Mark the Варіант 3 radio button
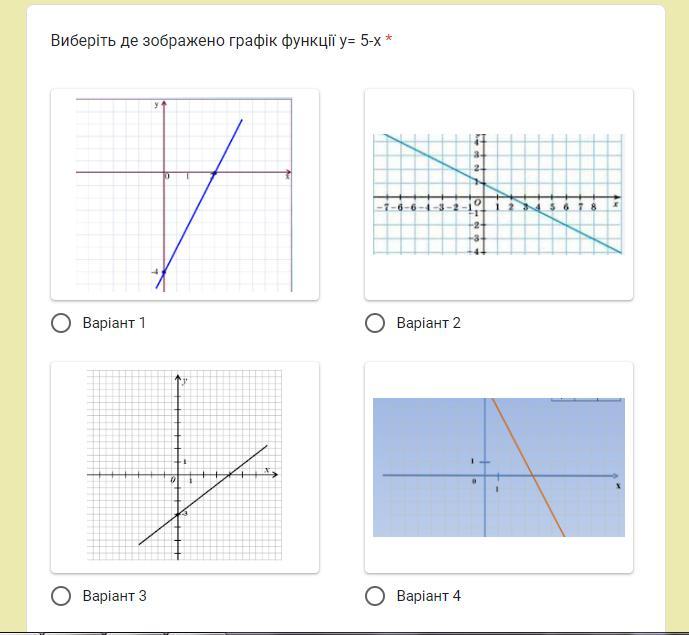The height and width of the screenshot is (635, 689). click(61, 596)
